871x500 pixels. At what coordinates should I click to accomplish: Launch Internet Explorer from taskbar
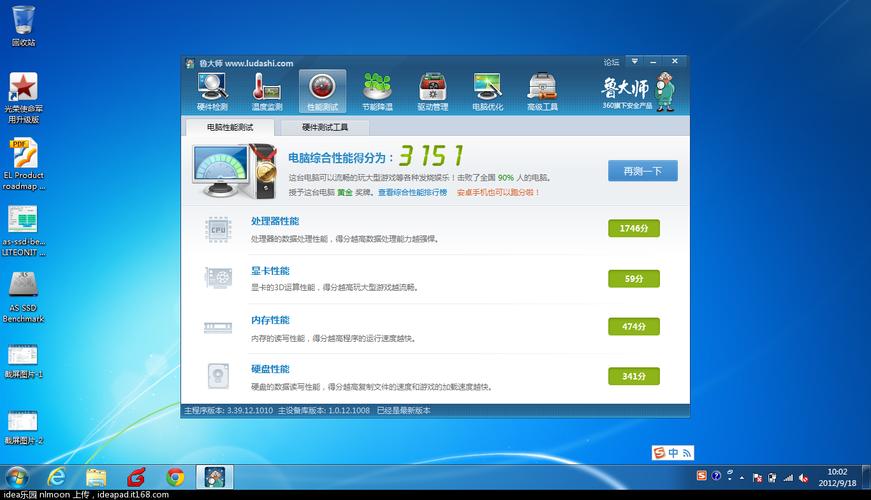56,477
